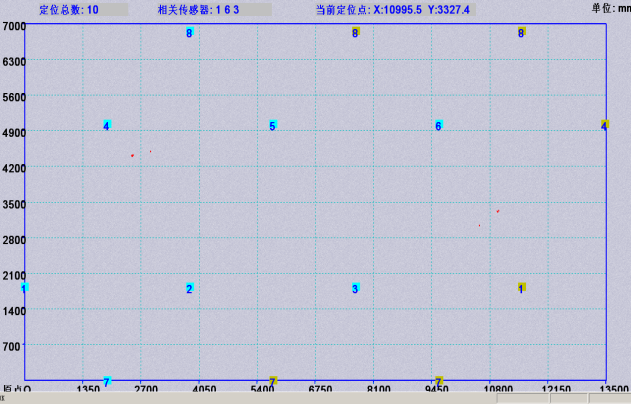Click the yellow 8 marker directly above cyan 3
631x404 pixels.
tap(355, 33)
